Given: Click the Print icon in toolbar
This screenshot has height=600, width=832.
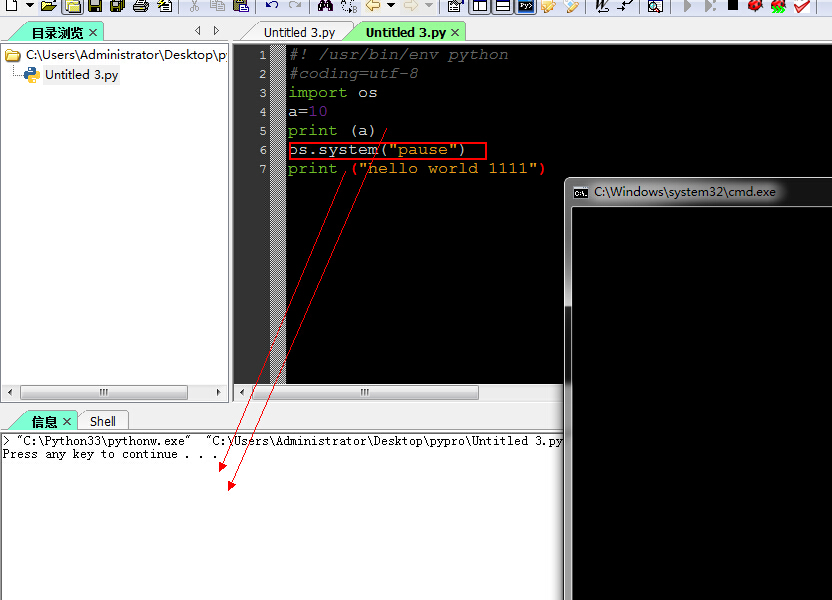Looking at the screenshot, I should click(x=140, y=6).
